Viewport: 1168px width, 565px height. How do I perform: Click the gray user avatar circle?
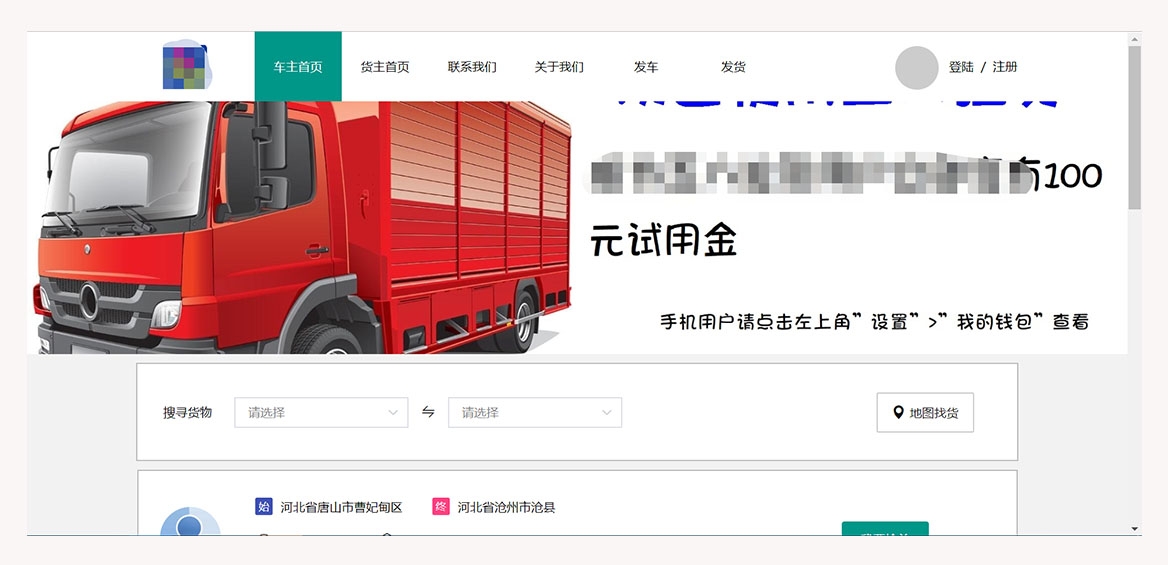click(916, 67)
